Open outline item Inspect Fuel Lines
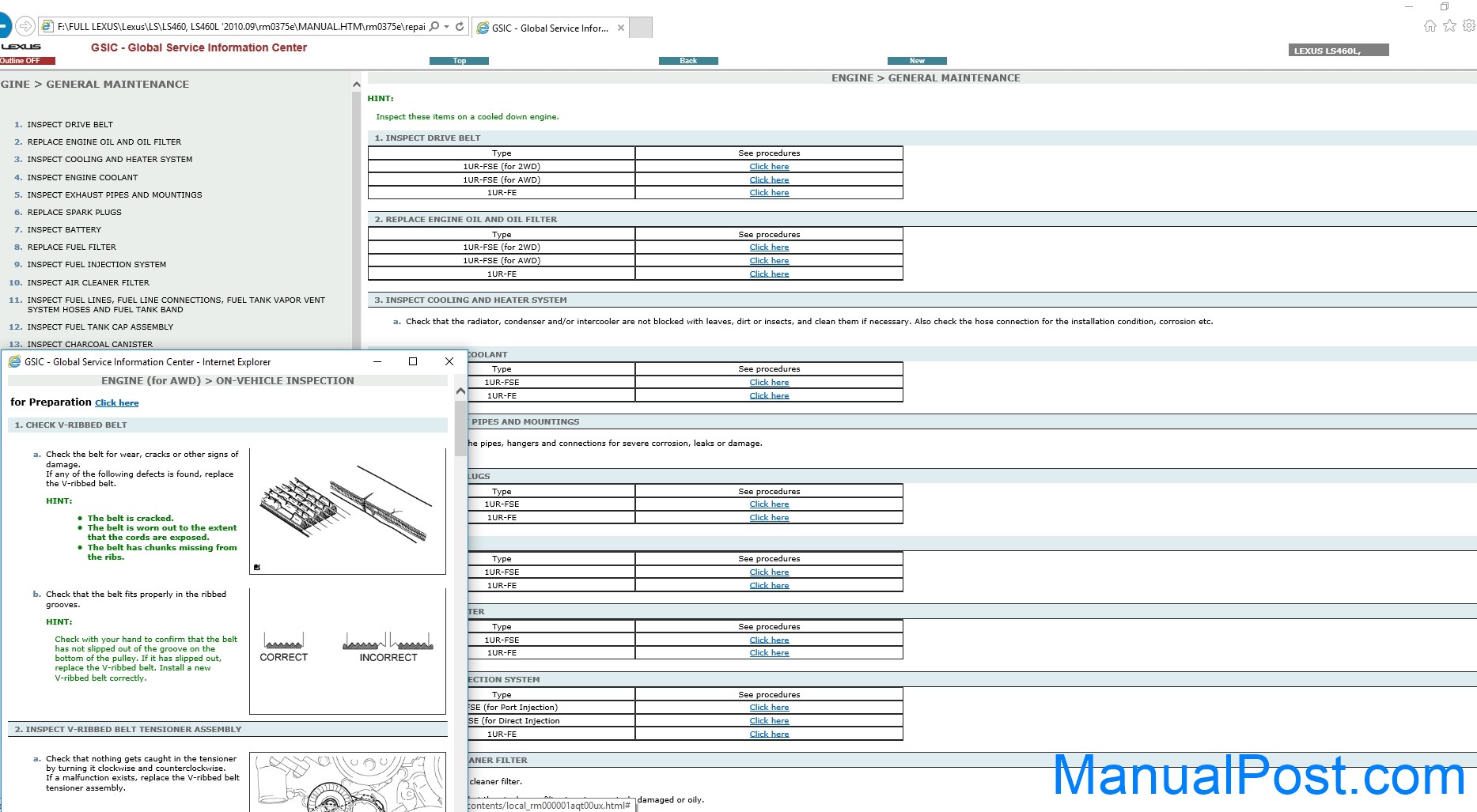1477x812 pixels. (x=176, y=304)
